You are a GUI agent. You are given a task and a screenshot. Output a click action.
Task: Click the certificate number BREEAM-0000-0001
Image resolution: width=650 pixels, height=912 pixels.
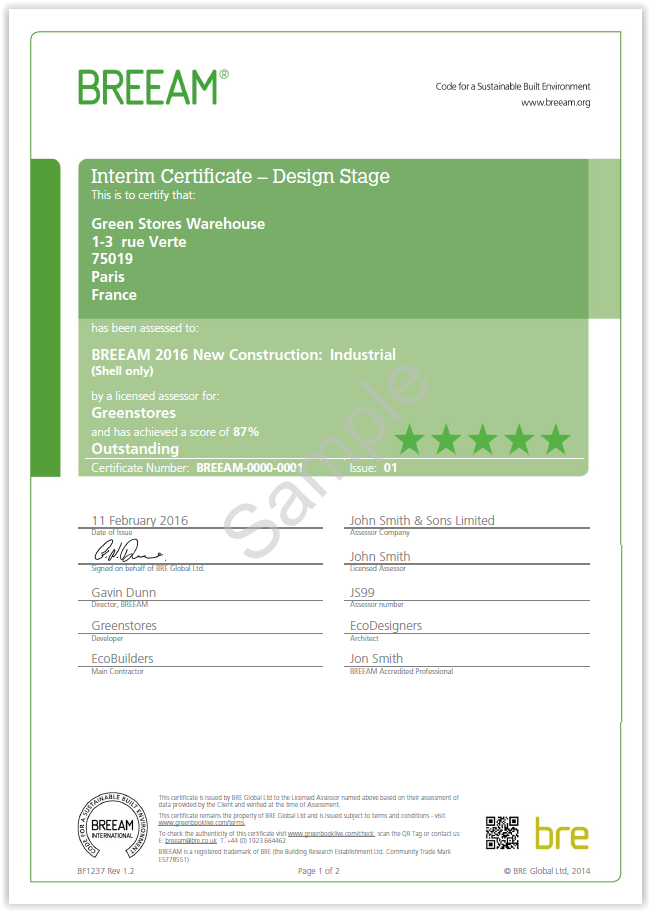[249, 467]
